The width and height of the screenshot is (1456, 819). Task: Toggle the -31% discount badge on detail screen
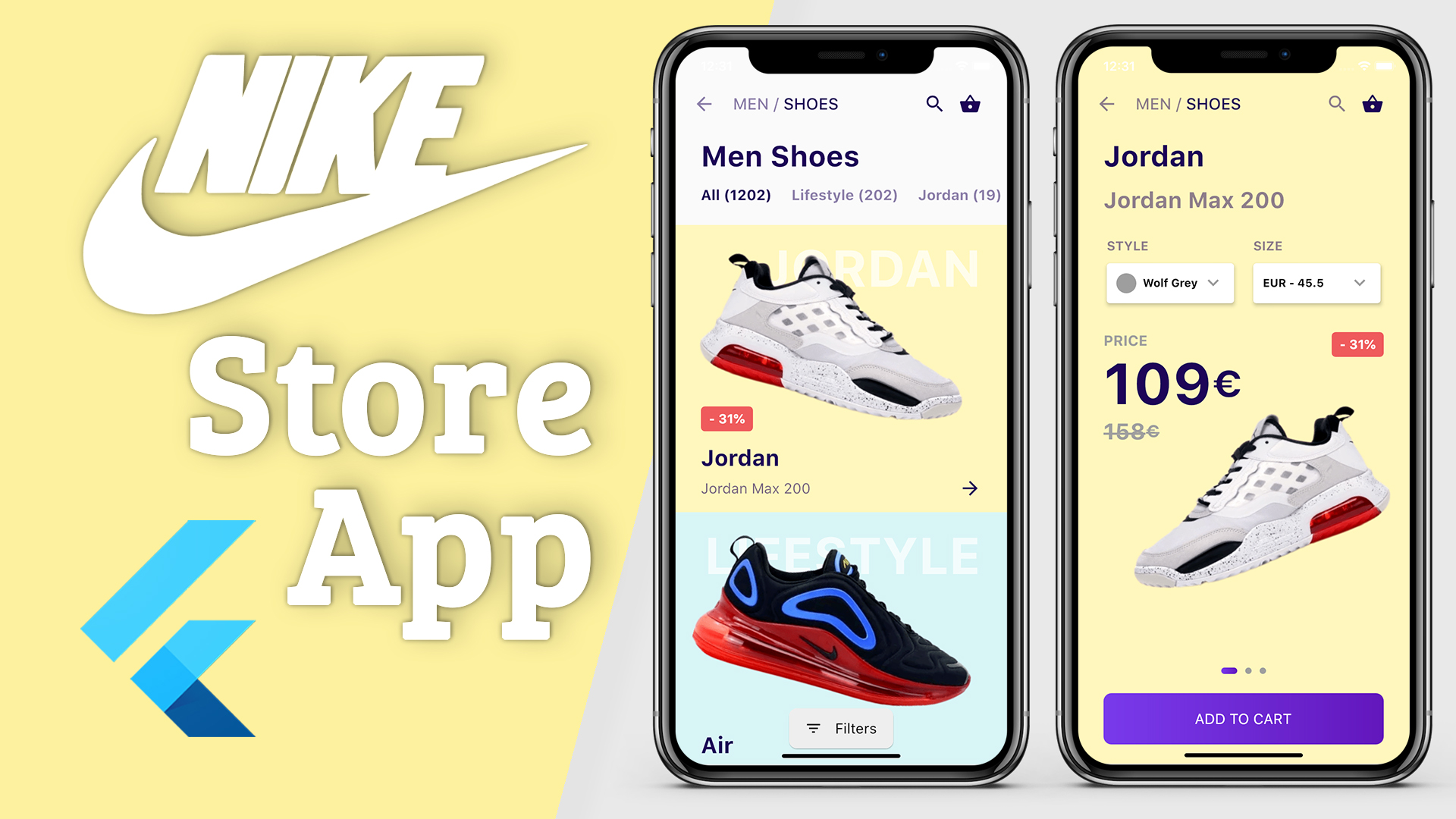click(x=1358, y=346)
